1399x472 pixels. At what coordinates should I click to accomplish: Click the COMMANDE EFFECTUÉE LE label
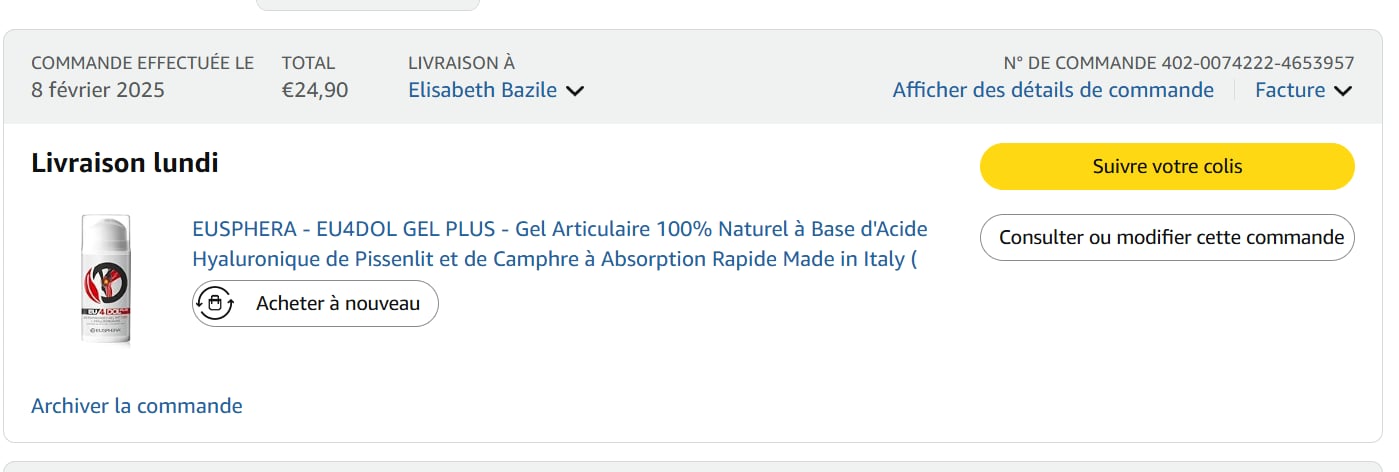(x=143, y=63)
